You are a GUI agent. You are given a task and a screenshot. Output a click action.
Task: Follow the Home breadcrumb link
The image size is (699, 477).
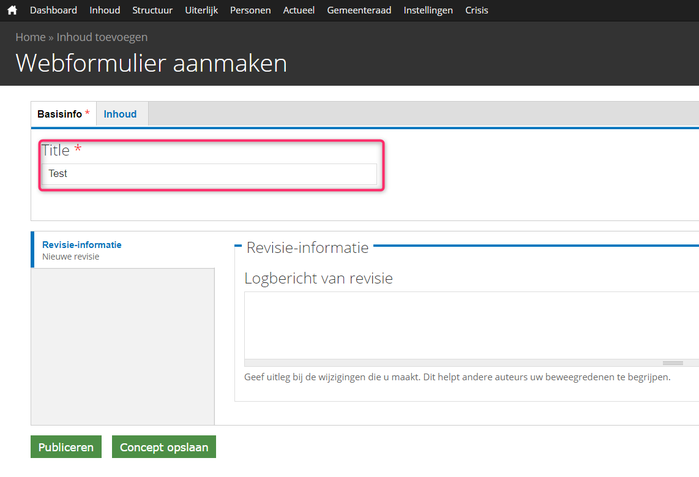(30, 37)
